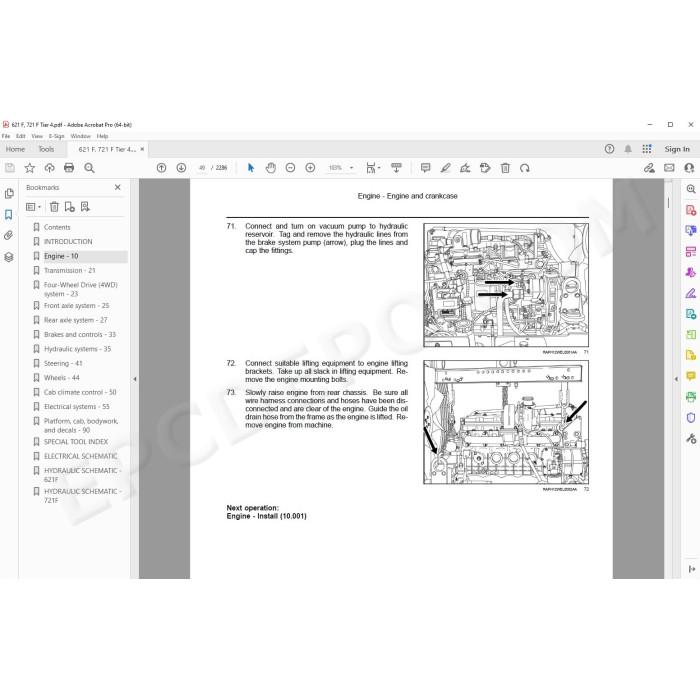This screenshot has height=700, width=700.
Task: Open the Window menu
Action: click(80, 136)
